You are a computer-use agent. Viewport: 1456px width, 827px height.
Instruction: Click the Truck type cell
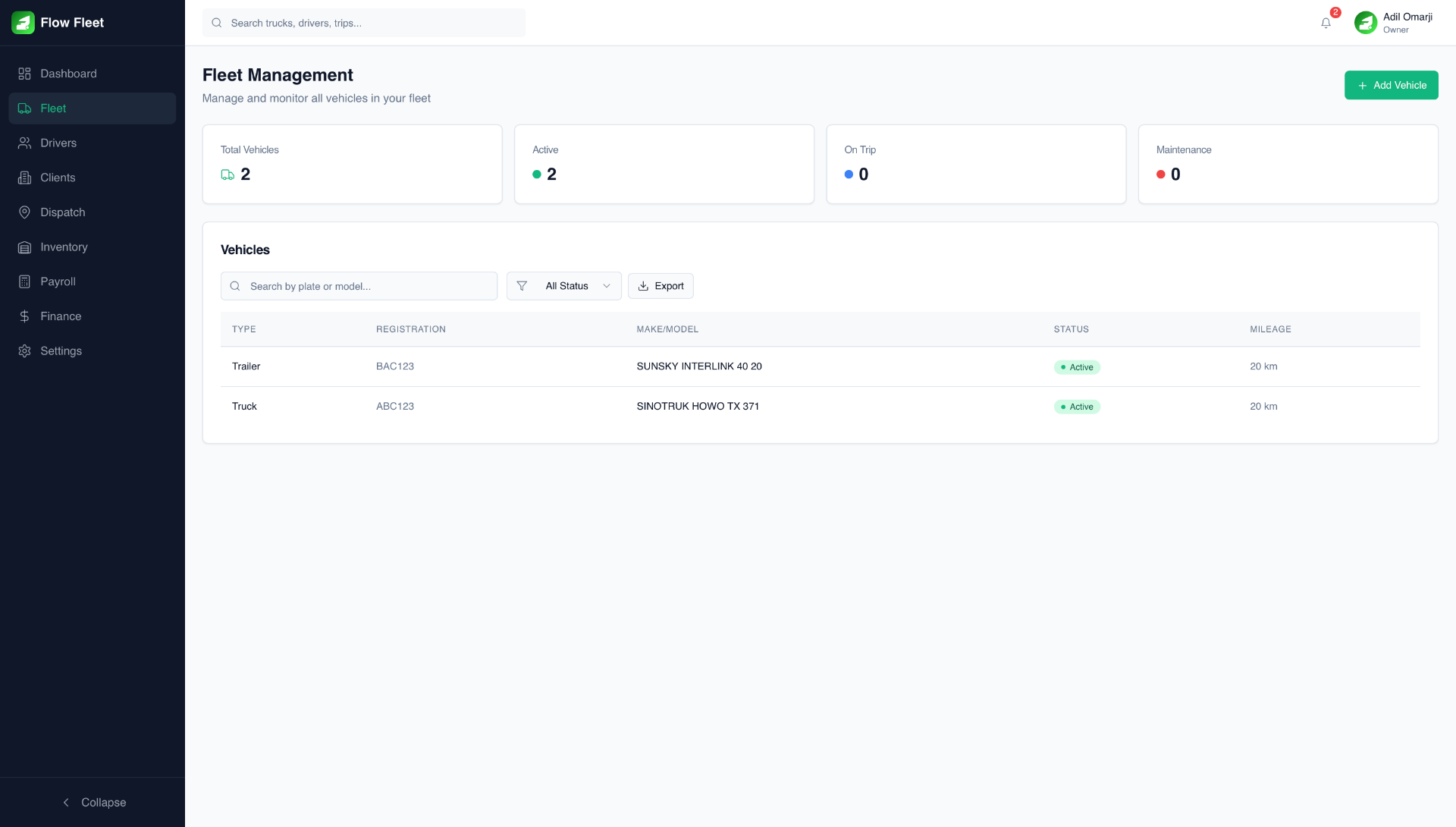pyautogui.click(x=244, y=407)
